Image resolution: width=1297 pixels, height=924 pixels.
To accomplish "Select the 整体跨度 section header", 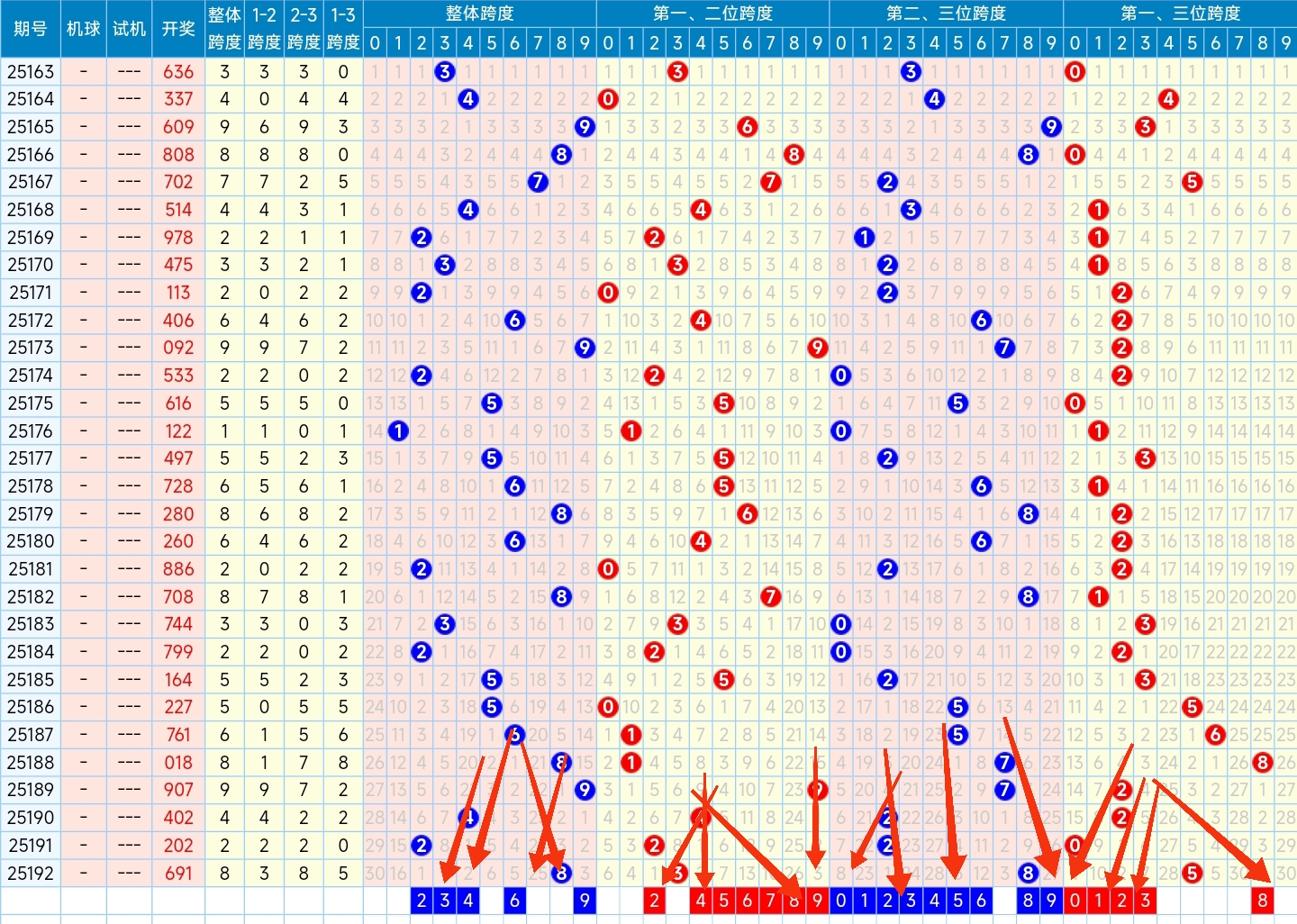I will coord(479,14).
